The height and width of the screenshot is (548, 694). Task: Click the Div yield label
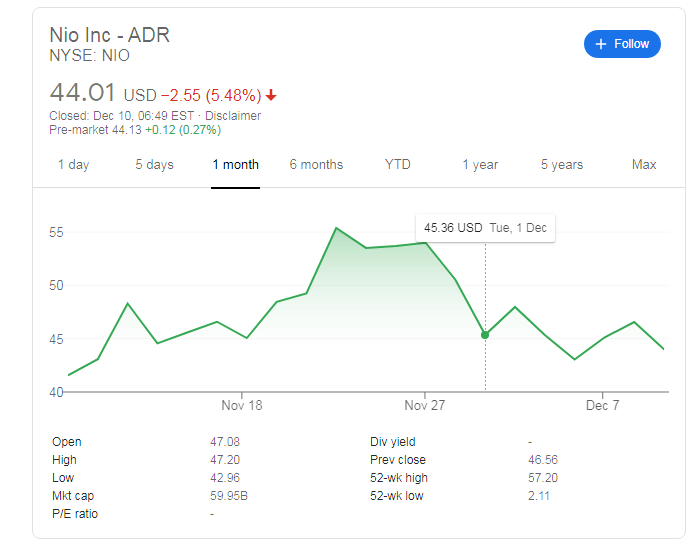coord(393,442)
